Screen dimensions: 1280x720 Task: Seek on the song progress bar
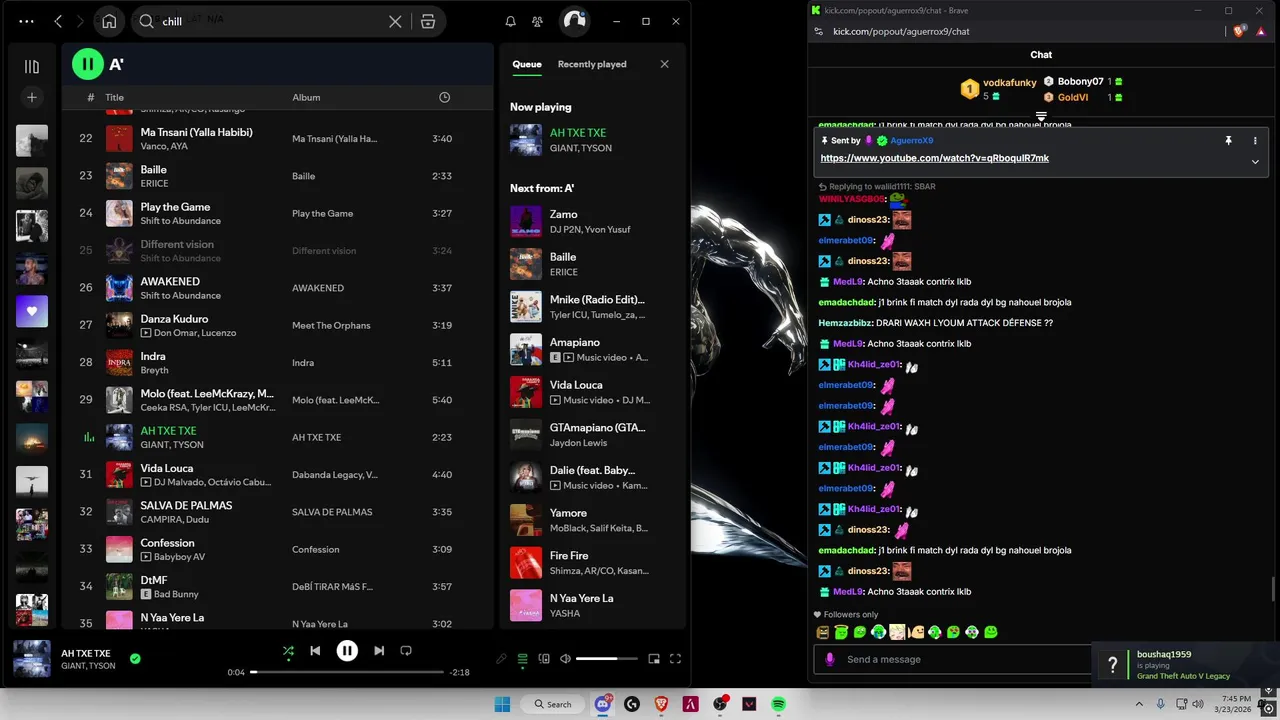tap(347, 672)
